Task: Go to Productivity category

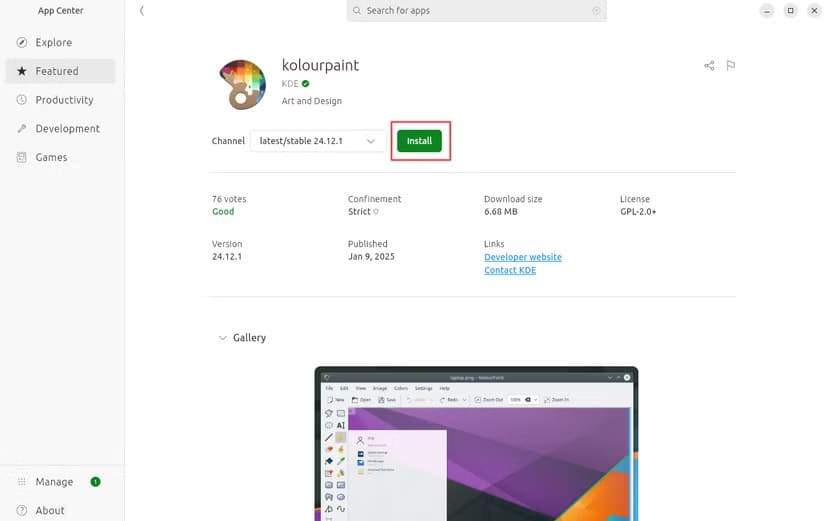Action: click(x=64, y=100)
